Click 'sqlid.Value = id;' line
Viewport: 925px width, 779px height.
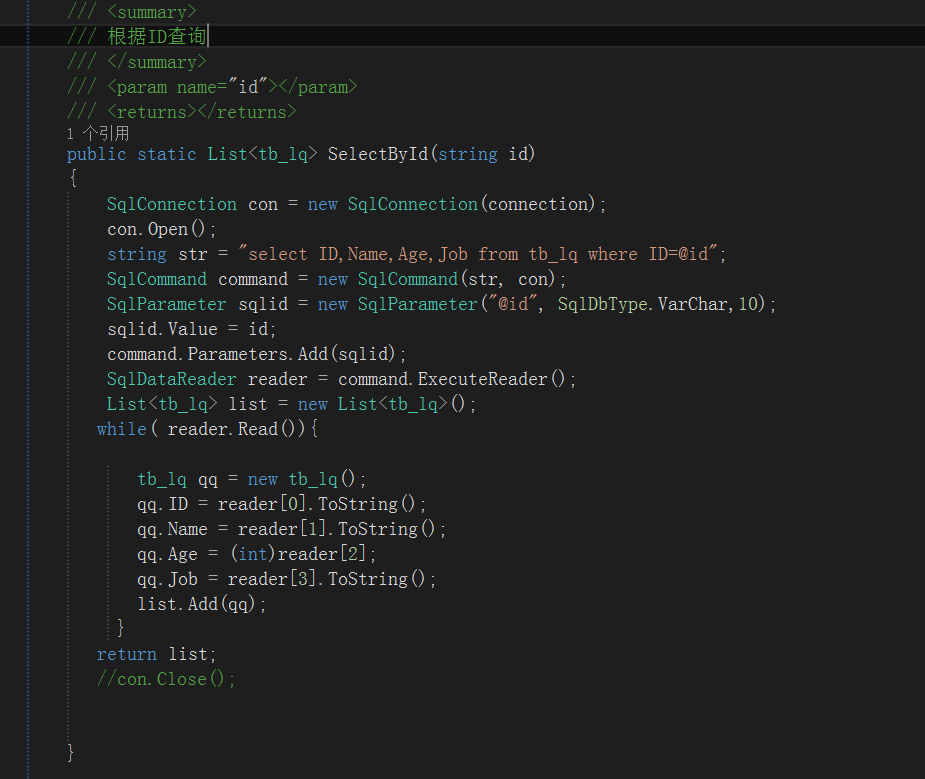coord(191,329)
